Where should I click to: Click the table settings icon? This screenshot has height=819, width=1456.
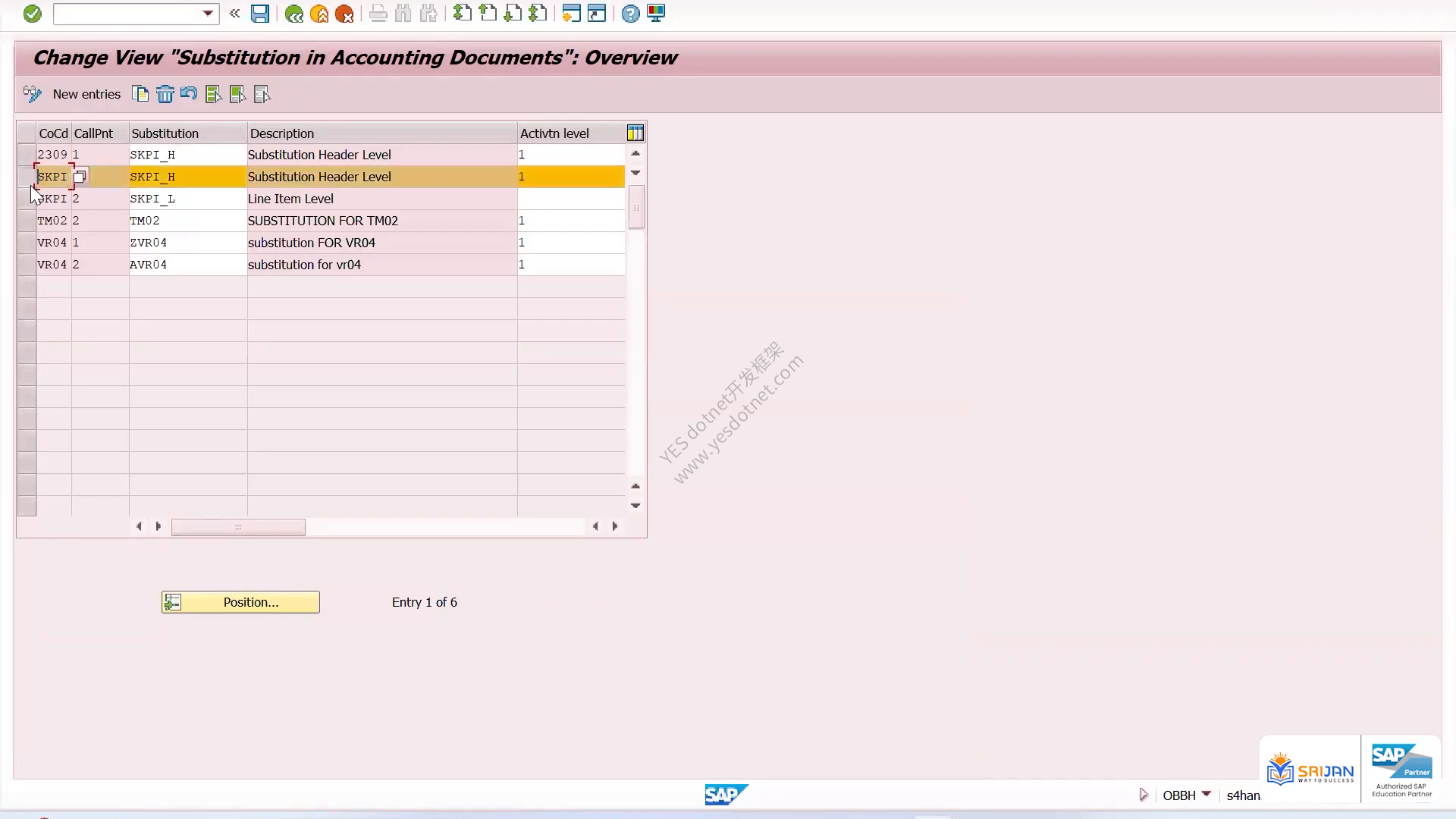(635, 133)
